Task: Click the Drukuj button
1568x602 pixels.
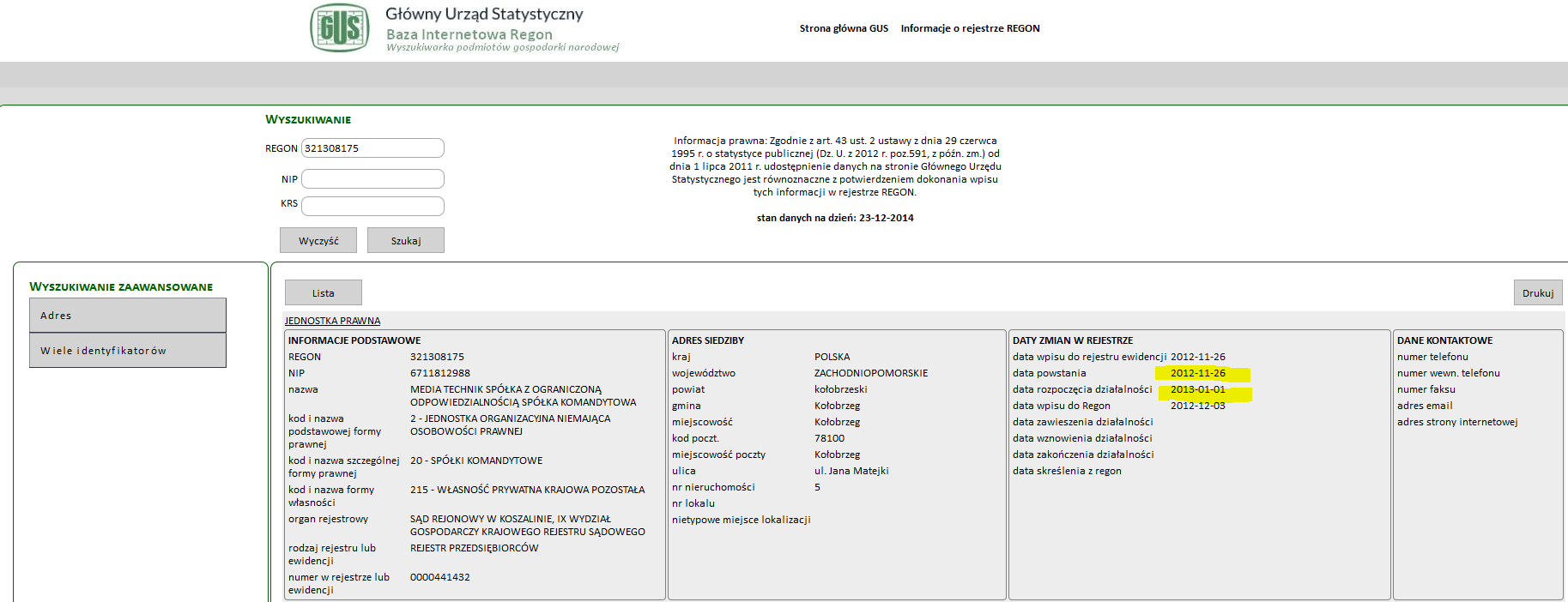Action: coord(1538,292)
